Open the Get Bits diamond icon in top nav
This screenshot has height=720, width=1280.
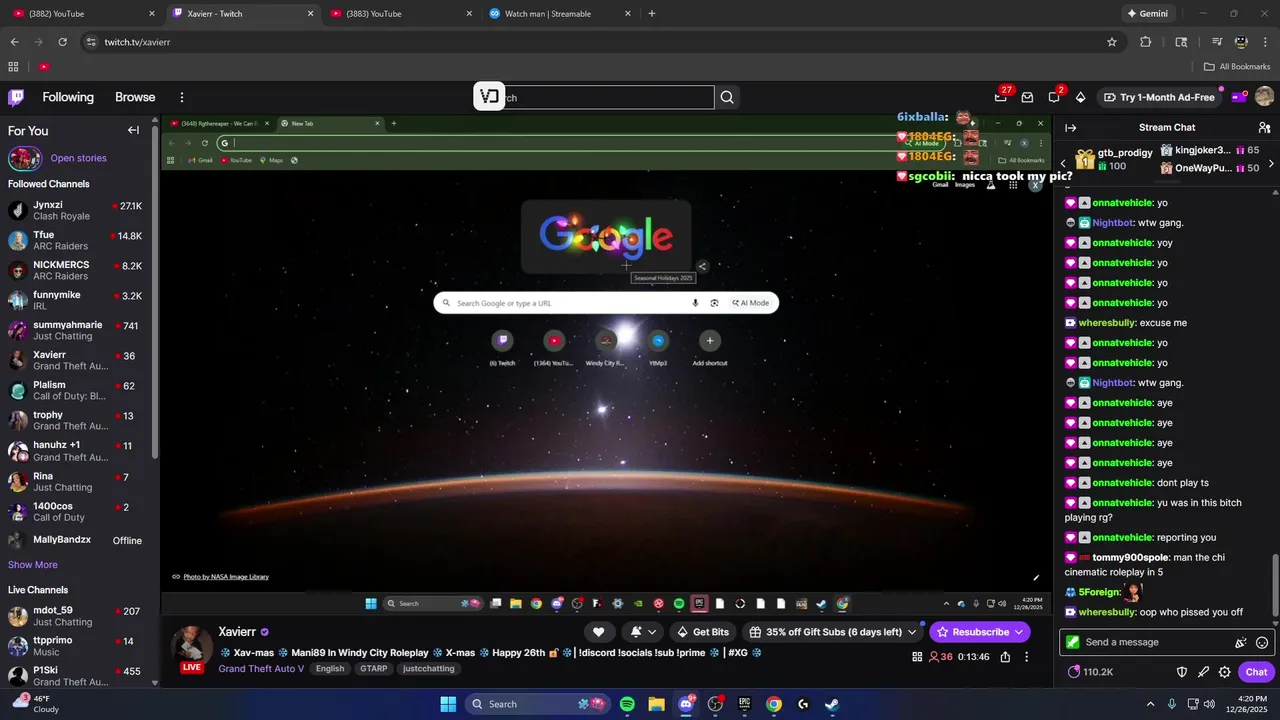coord(1080,97)
